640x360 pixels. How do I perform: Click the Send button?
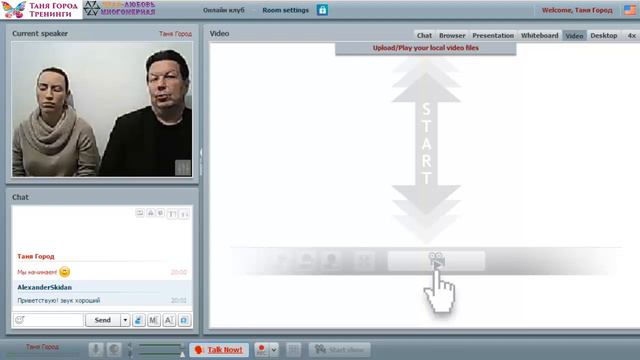point(103,320)
